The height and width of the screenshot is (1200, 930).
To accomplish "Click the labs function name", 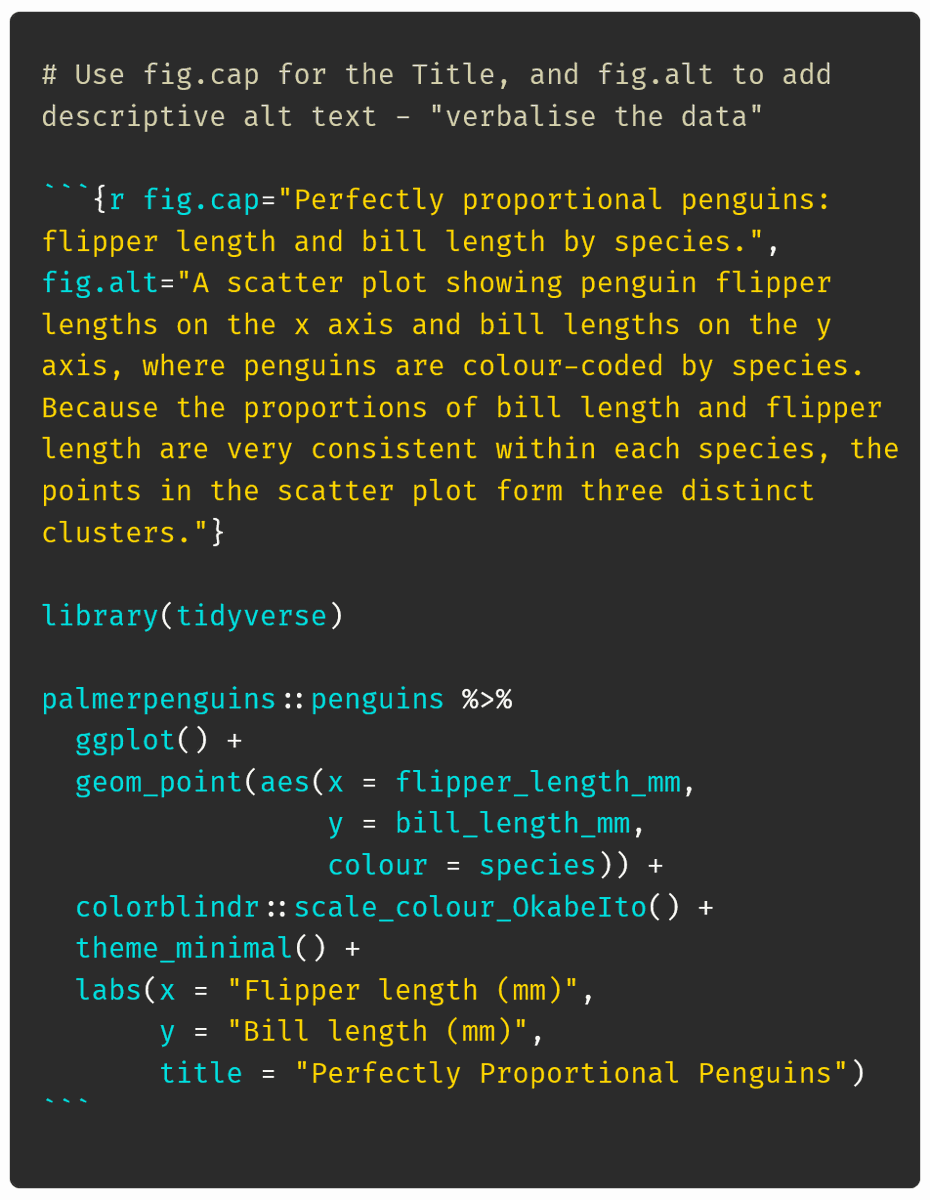I will pyautogui.click(x=108, y=990).
